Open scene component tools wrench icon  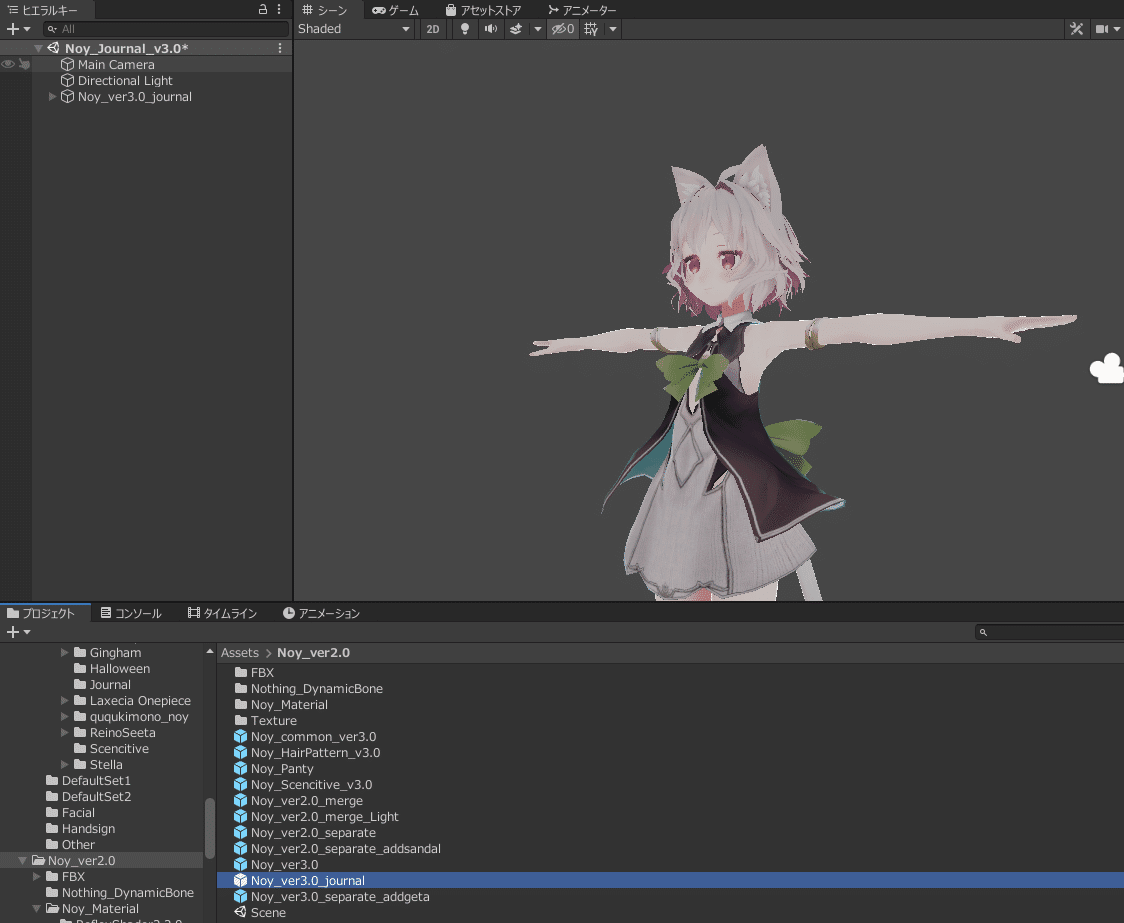pos(1076,29)
